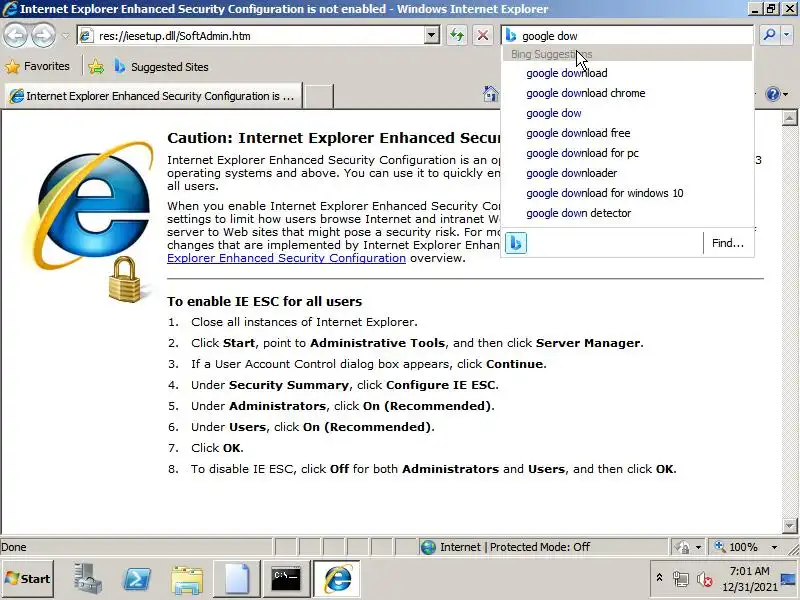
Task: Launch Server Manager from taskbar
Action: pyautogui.click(x=87, y=579)
